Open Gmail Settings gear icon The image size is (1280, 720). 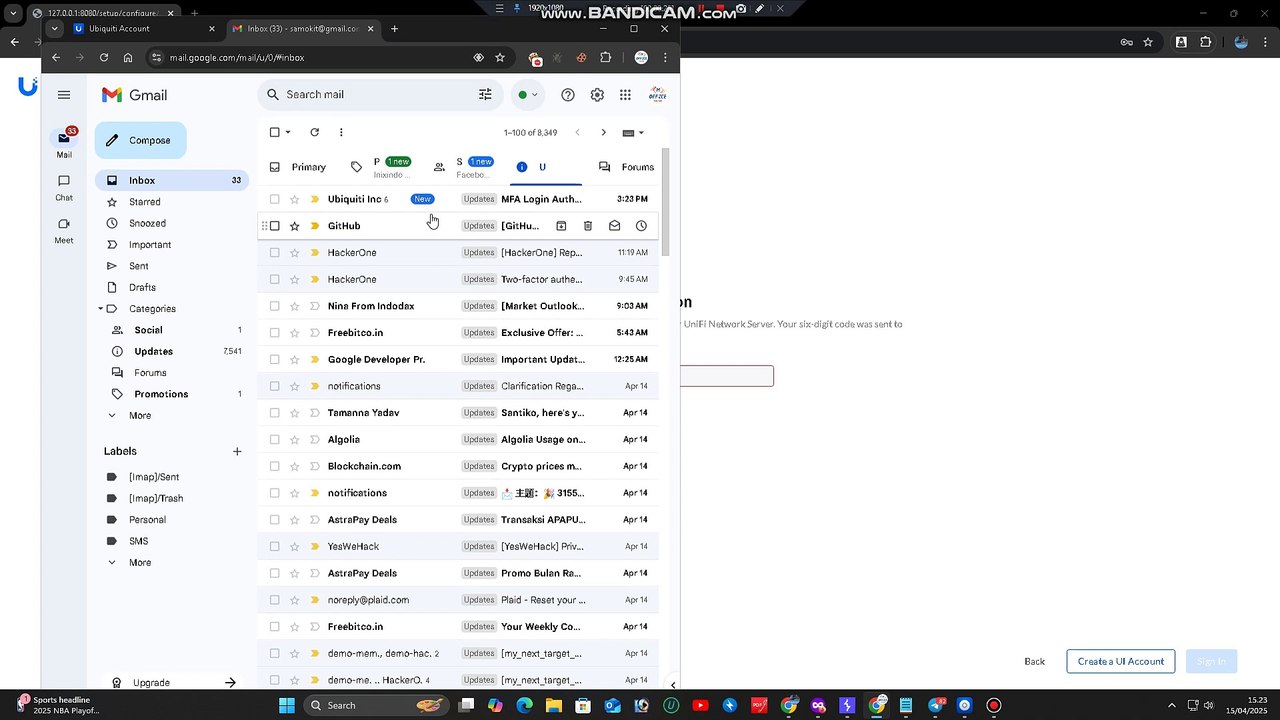click(x=597, y=95)
